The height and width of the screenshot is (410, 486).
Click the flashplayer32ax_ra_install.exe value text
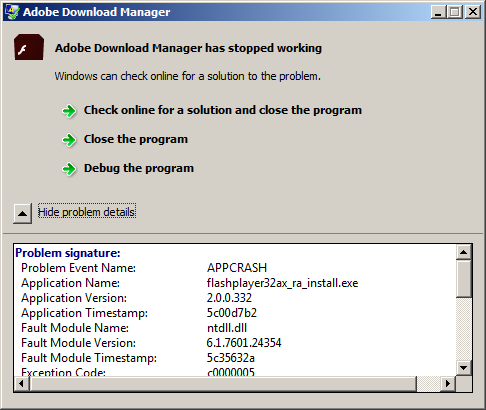pyautogui.click(x=282, y=283)
